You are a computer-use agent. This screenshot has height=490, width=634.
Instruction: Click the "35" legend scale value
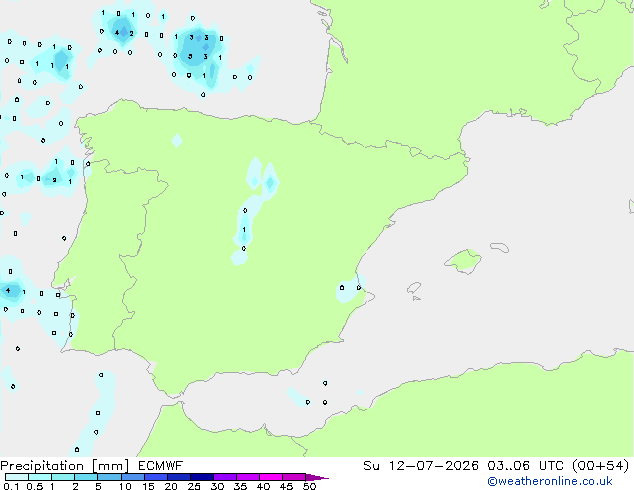[240, 486]
